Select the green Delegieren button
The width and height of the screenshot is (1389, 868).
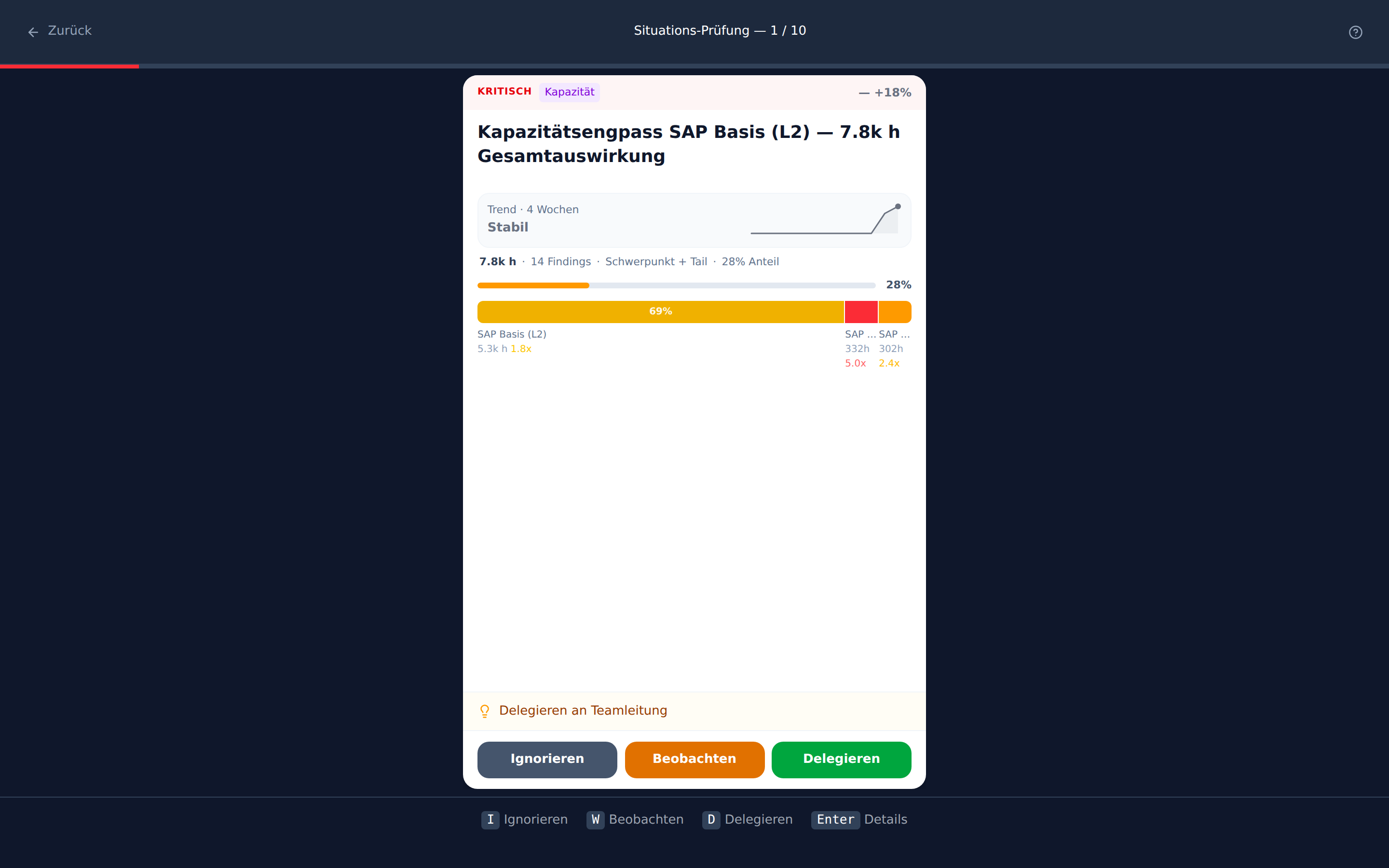(x=841, y=759)
